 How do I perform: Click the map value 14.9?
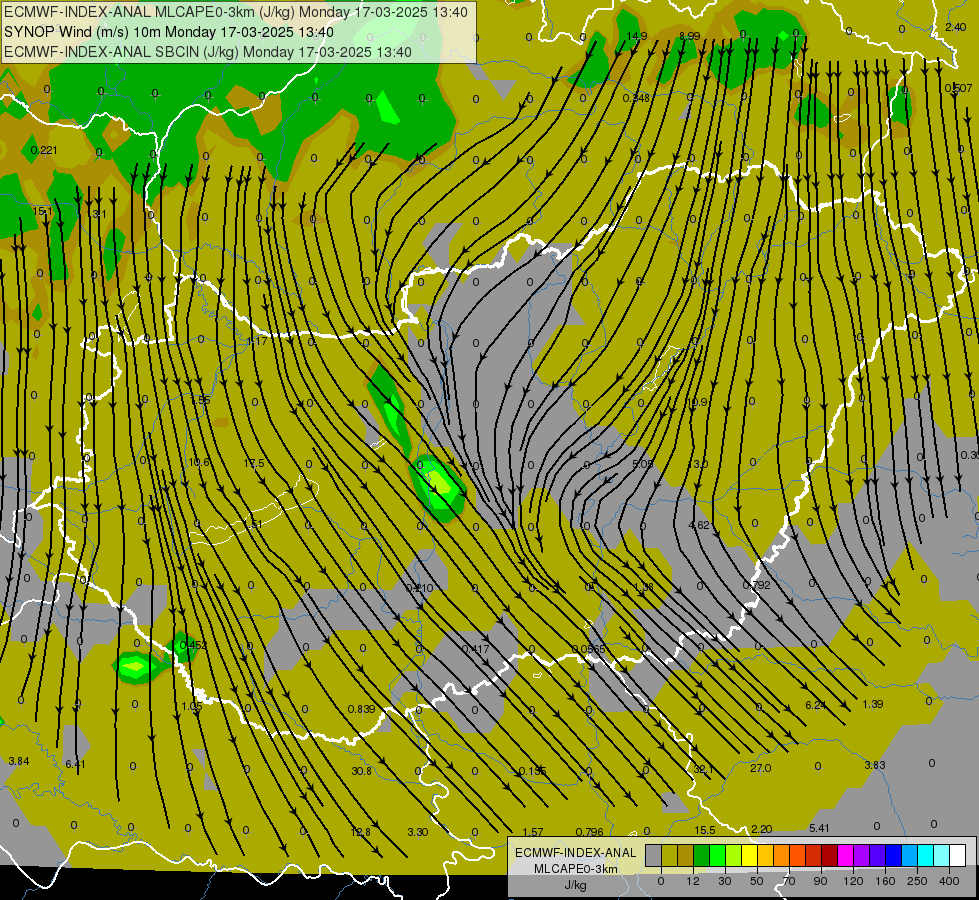tap(637, 36)
